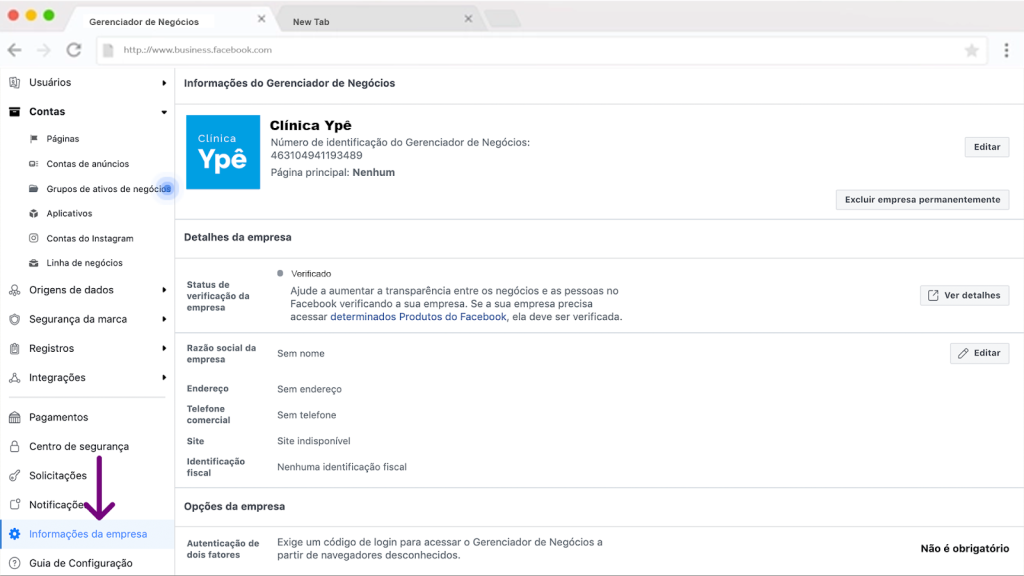The width and height of the screenshot is (1024, 576).
Task: Collapse the Contas section arrow
Action: click(164, 112)
